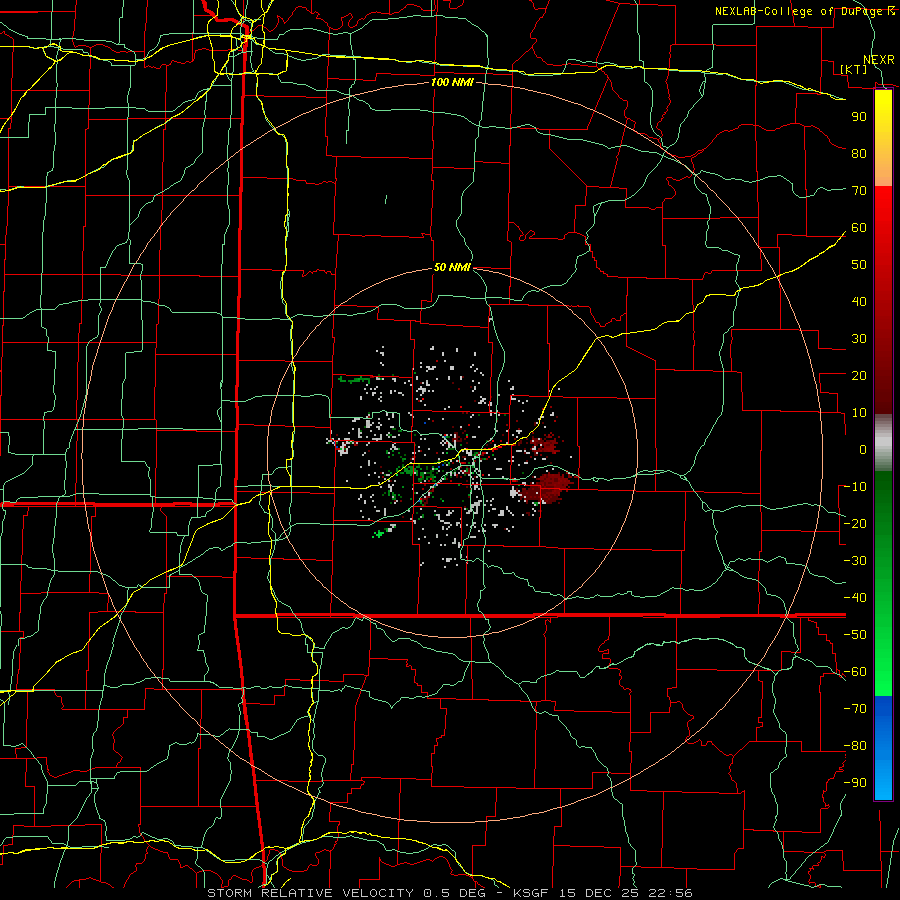Click the 0 value on the velocity scale
Viewport: 900px width, 900px height.
pyautogui.click(x=863, y=449)
